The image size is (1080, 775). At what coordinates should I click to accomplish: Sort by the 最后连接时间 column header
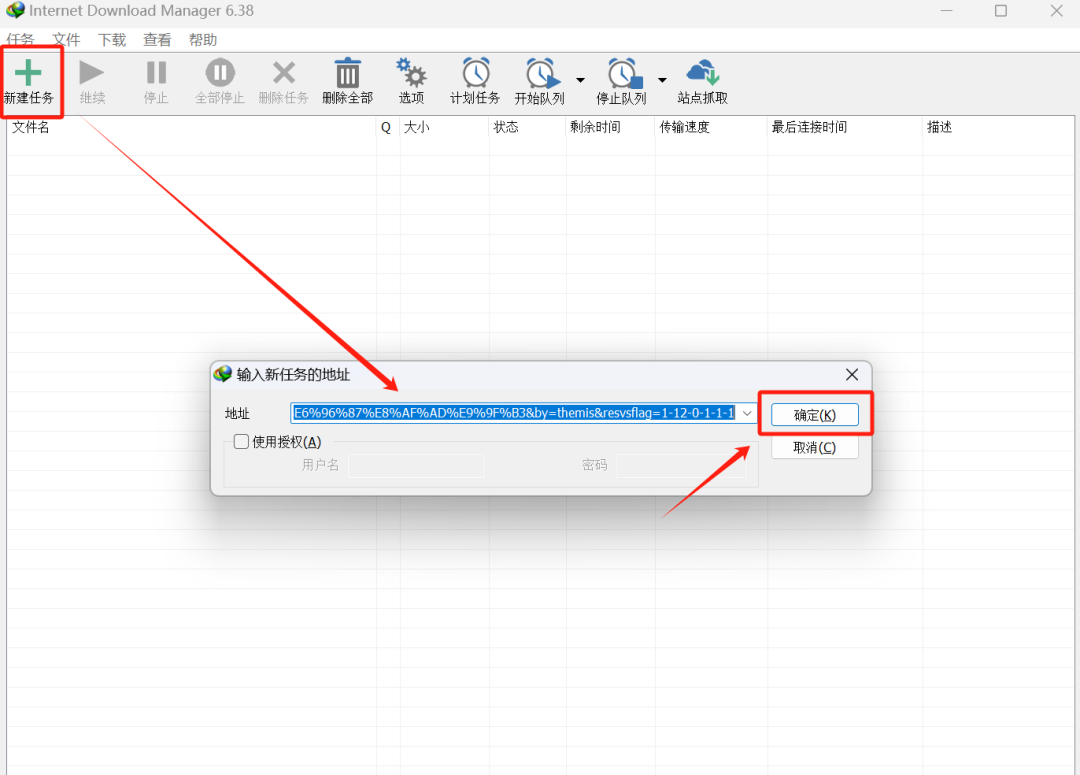(x=844, y=127)
